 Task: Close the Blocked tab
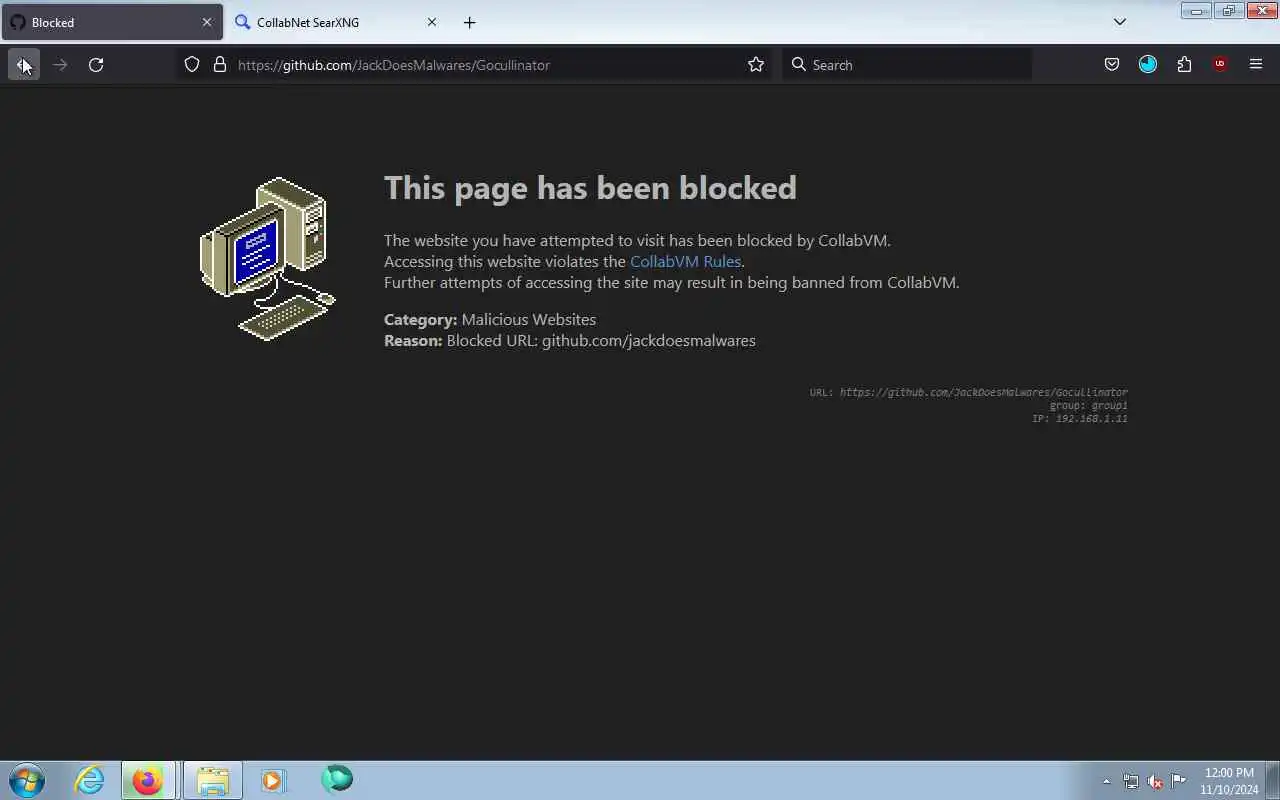[207, 22]
